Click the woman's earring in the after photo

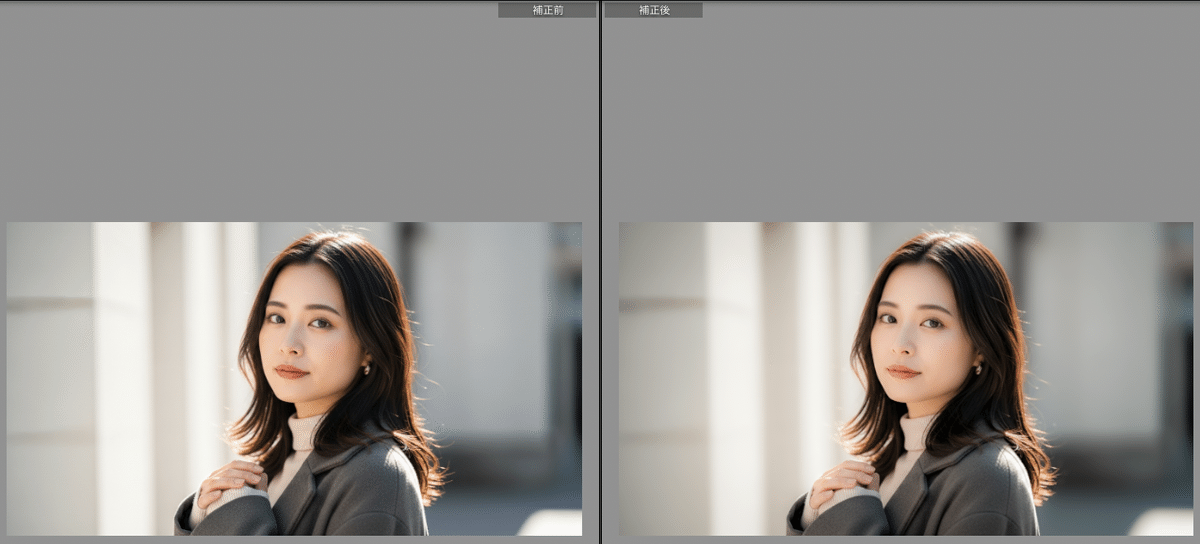tap(978, 367)
